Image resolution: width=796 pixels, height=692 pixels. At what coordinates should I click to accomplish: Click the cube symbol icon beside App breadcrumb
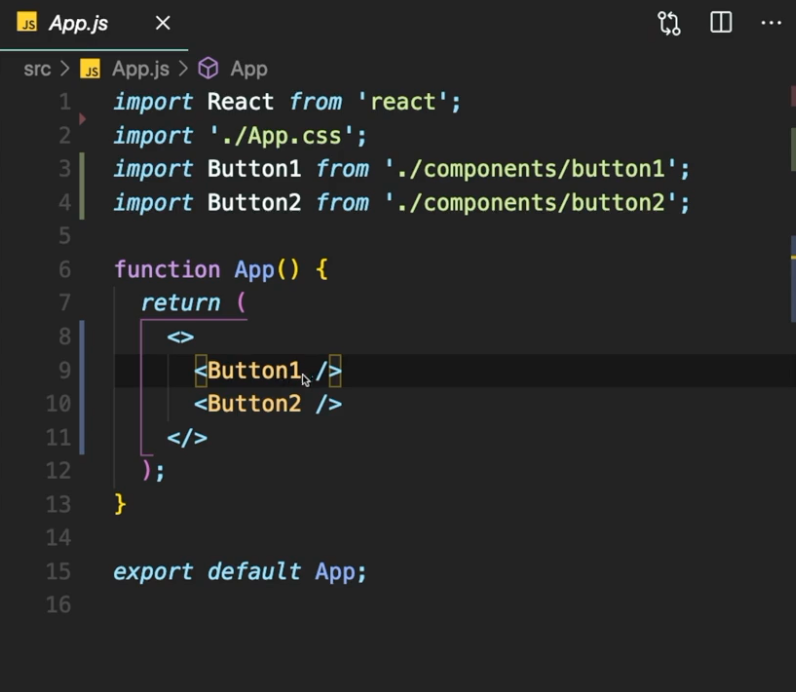point(208,68)
